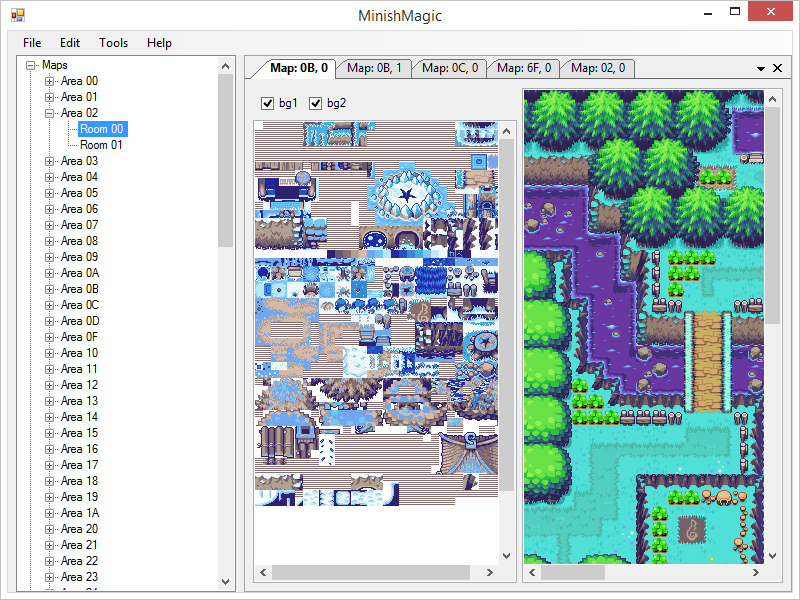The image size is (800, 600).
Task: Switch to the Map: 02, 0 tab
Action: click(598, 68)
